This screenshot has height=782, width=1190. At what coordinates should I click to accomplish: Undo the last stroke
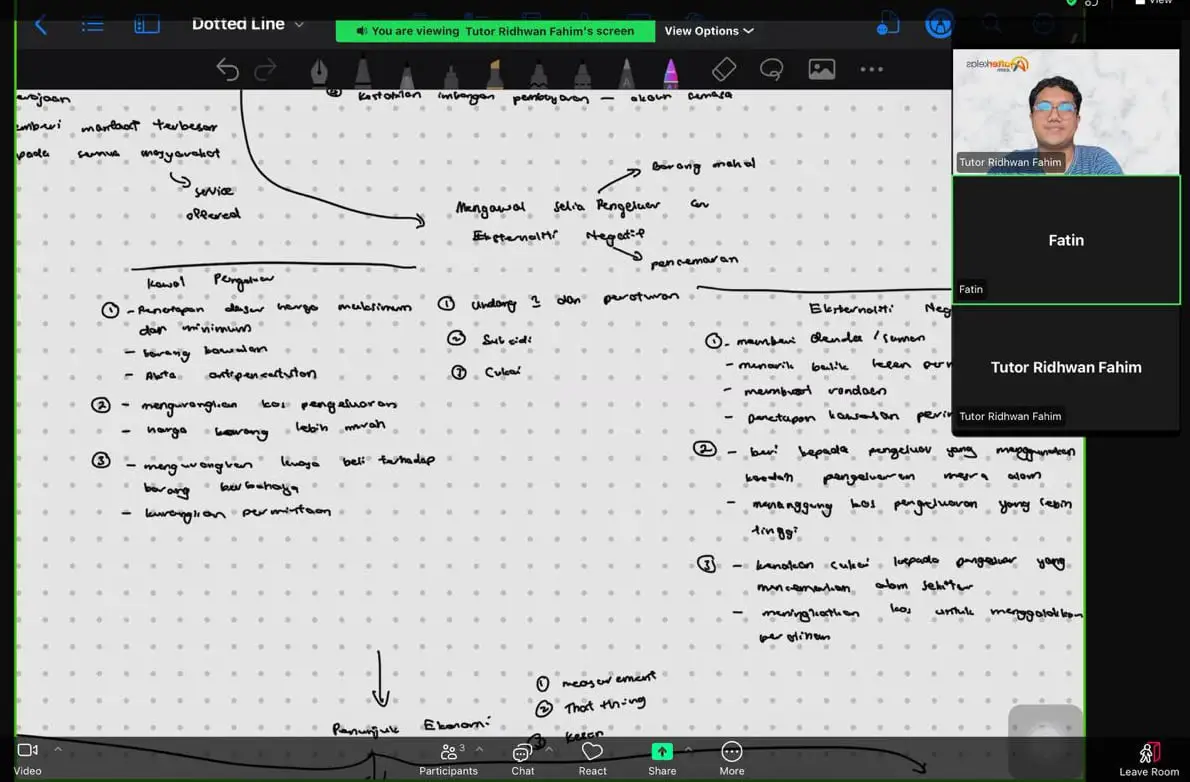(227, 69)
